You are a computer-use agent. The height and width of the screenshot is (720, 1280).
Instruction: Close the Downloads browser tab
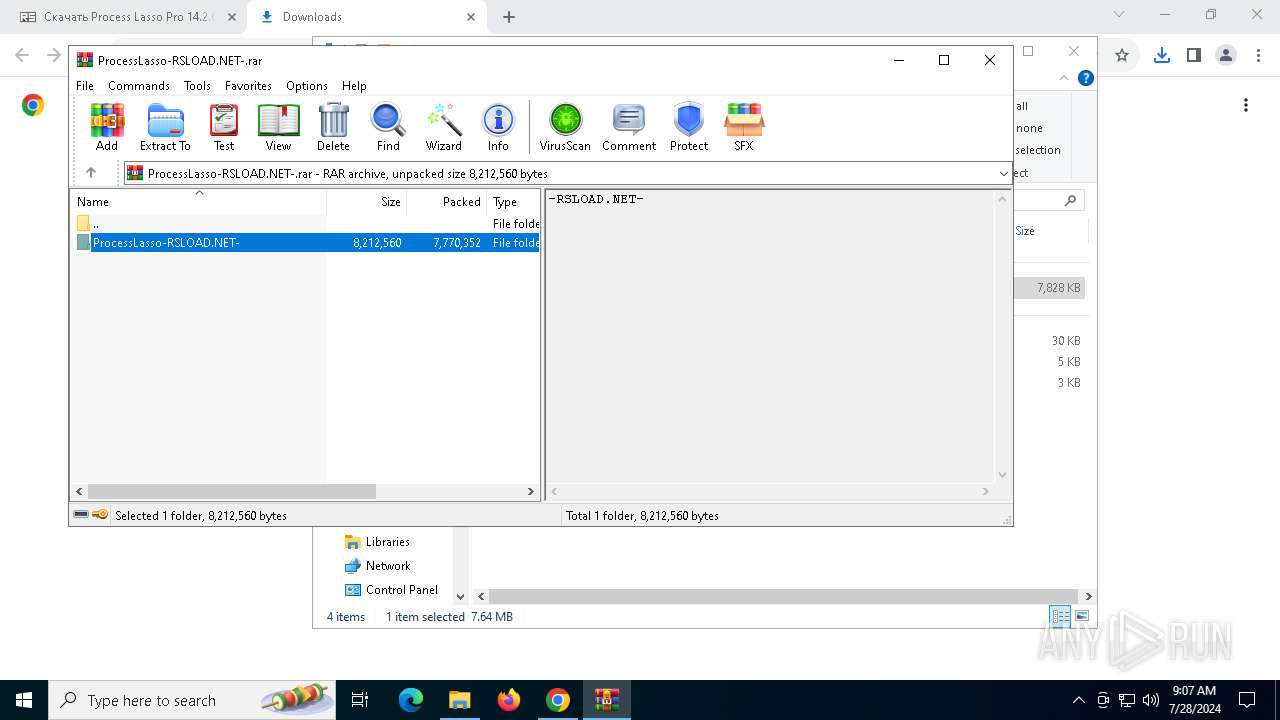(x=471, y=17)
